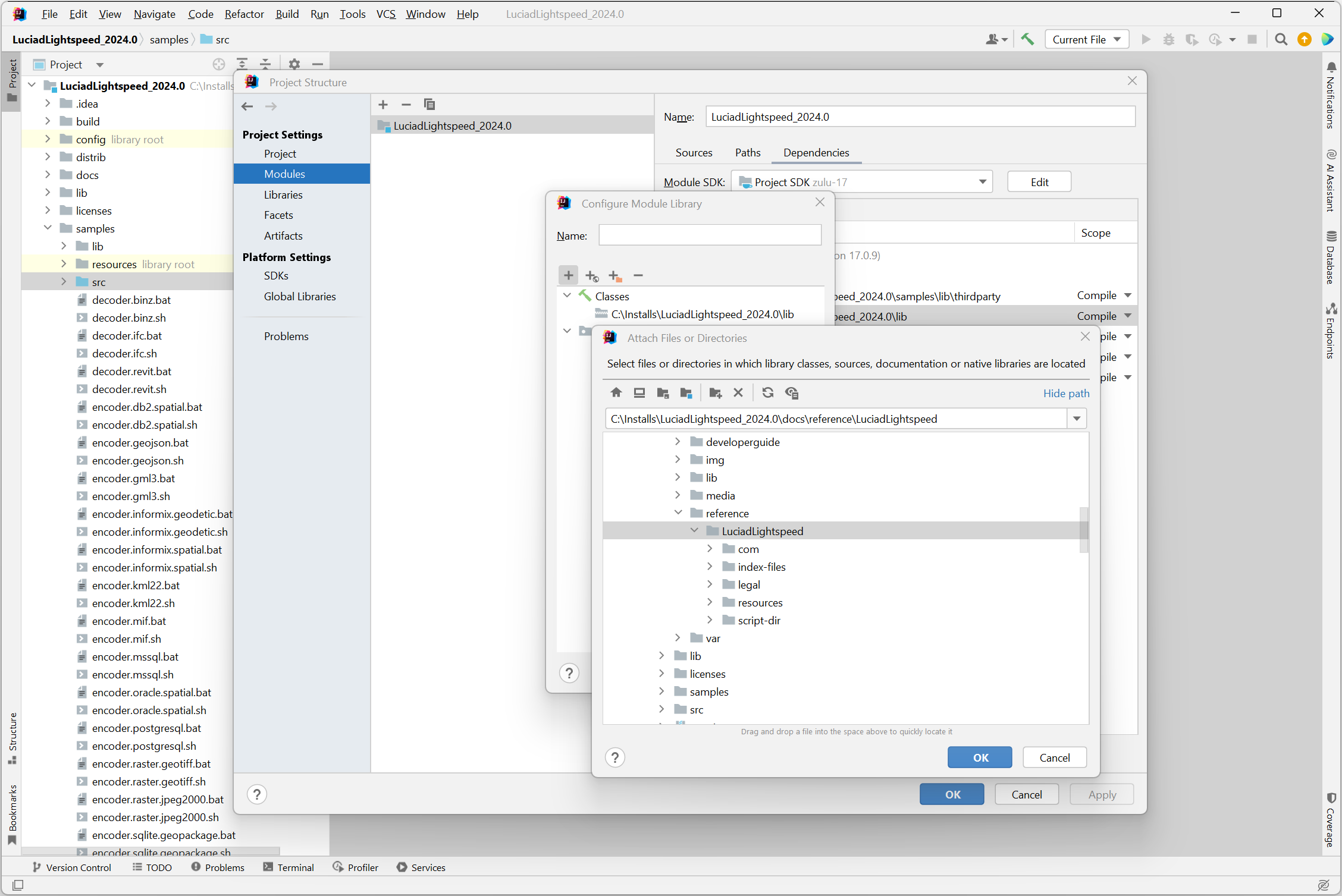Create new folder in Attach Files dialog

point(715,392)
